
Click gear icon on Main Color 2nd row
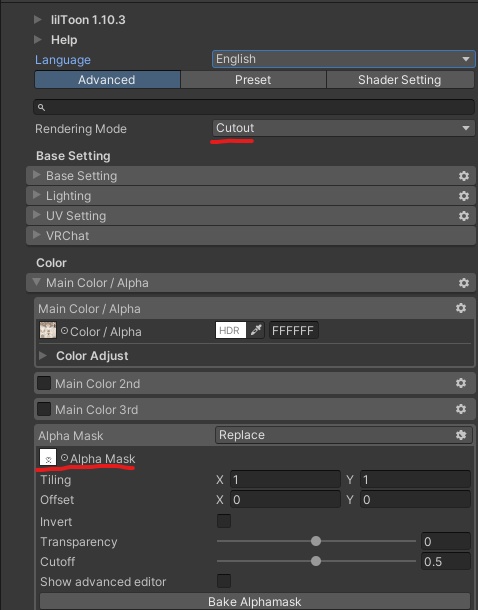(x=461, y=383)
